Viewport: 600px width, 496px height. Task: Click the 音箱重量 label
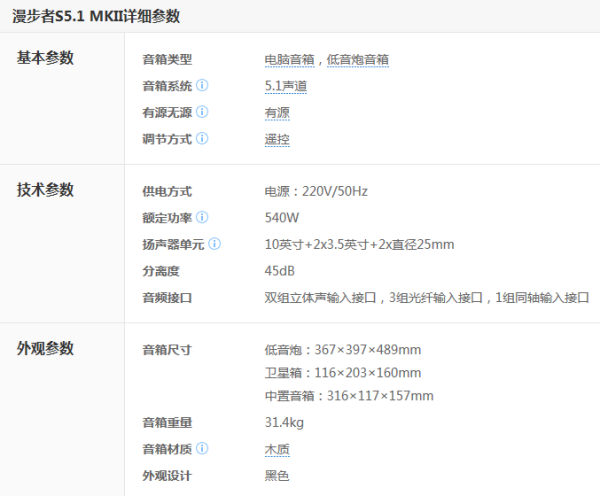(167, 423)
